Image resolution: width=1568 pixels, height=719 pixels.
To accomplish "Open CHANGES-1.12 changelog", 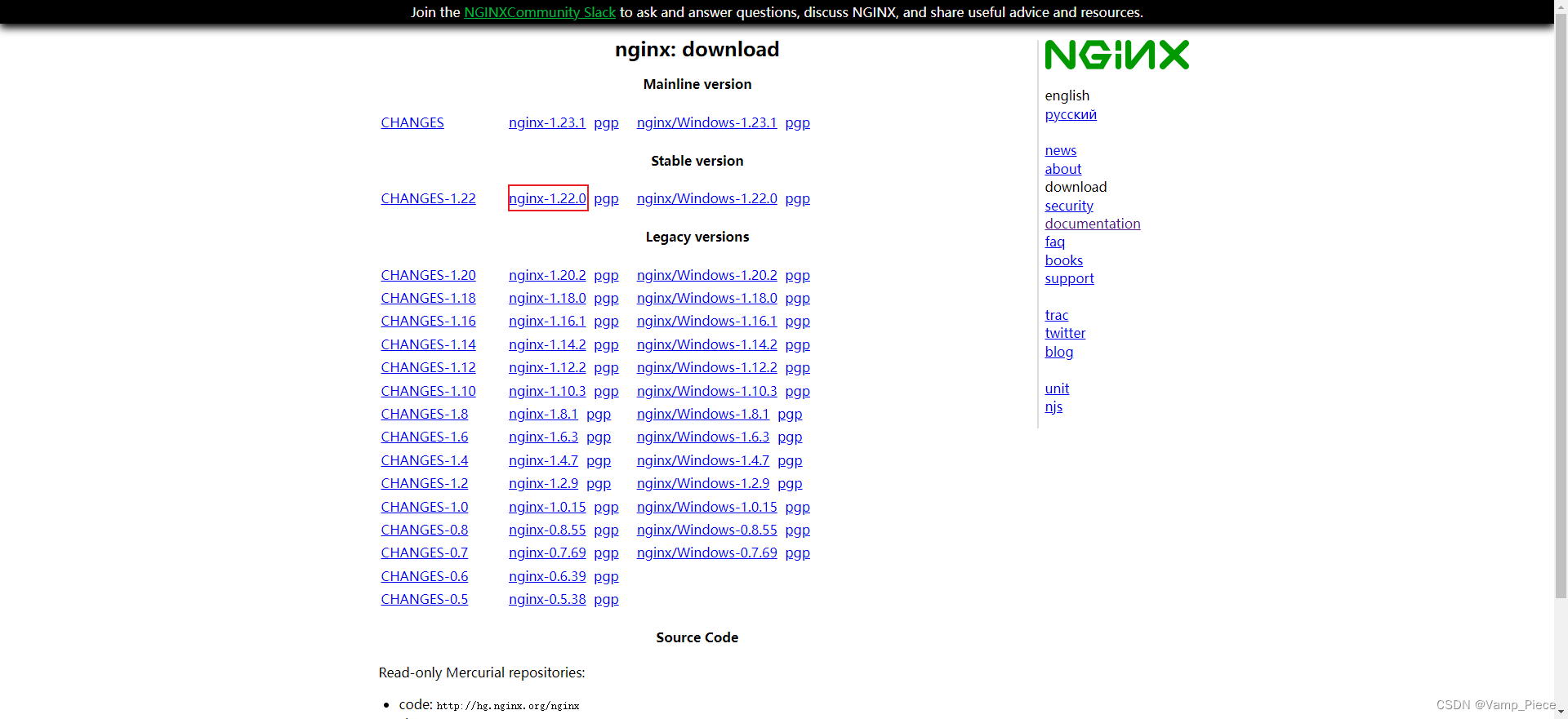I will [428, 367].
